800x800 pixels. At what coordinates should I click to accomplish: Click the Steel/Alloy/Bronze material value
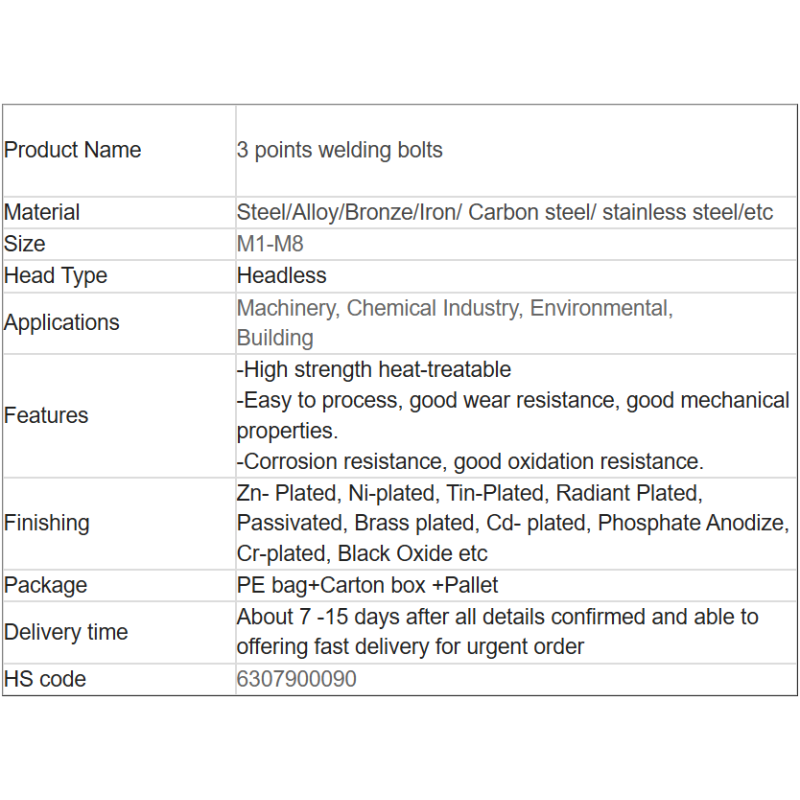click(x=505, y=212)
